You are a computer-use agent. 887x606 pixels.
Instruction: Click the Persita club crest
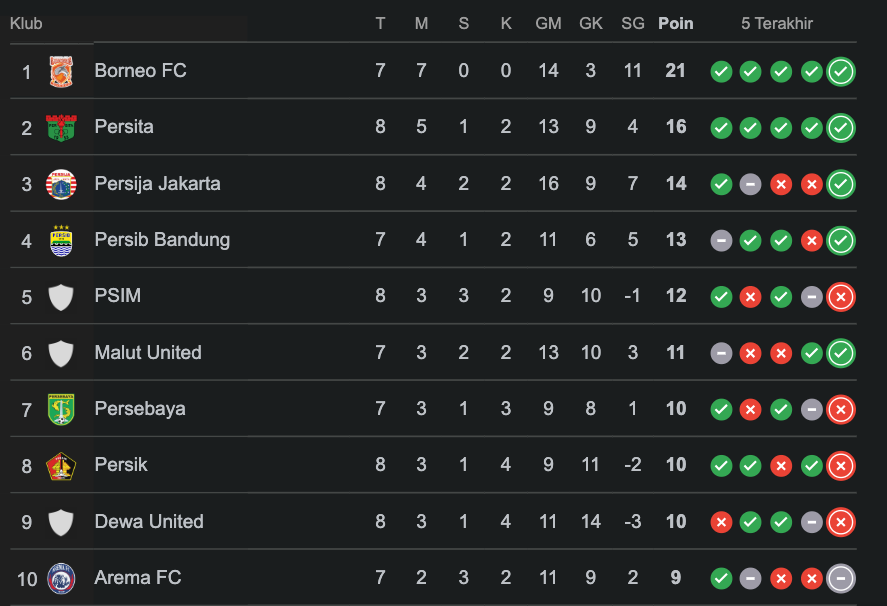pyautogui.click(x=61, y=128)
